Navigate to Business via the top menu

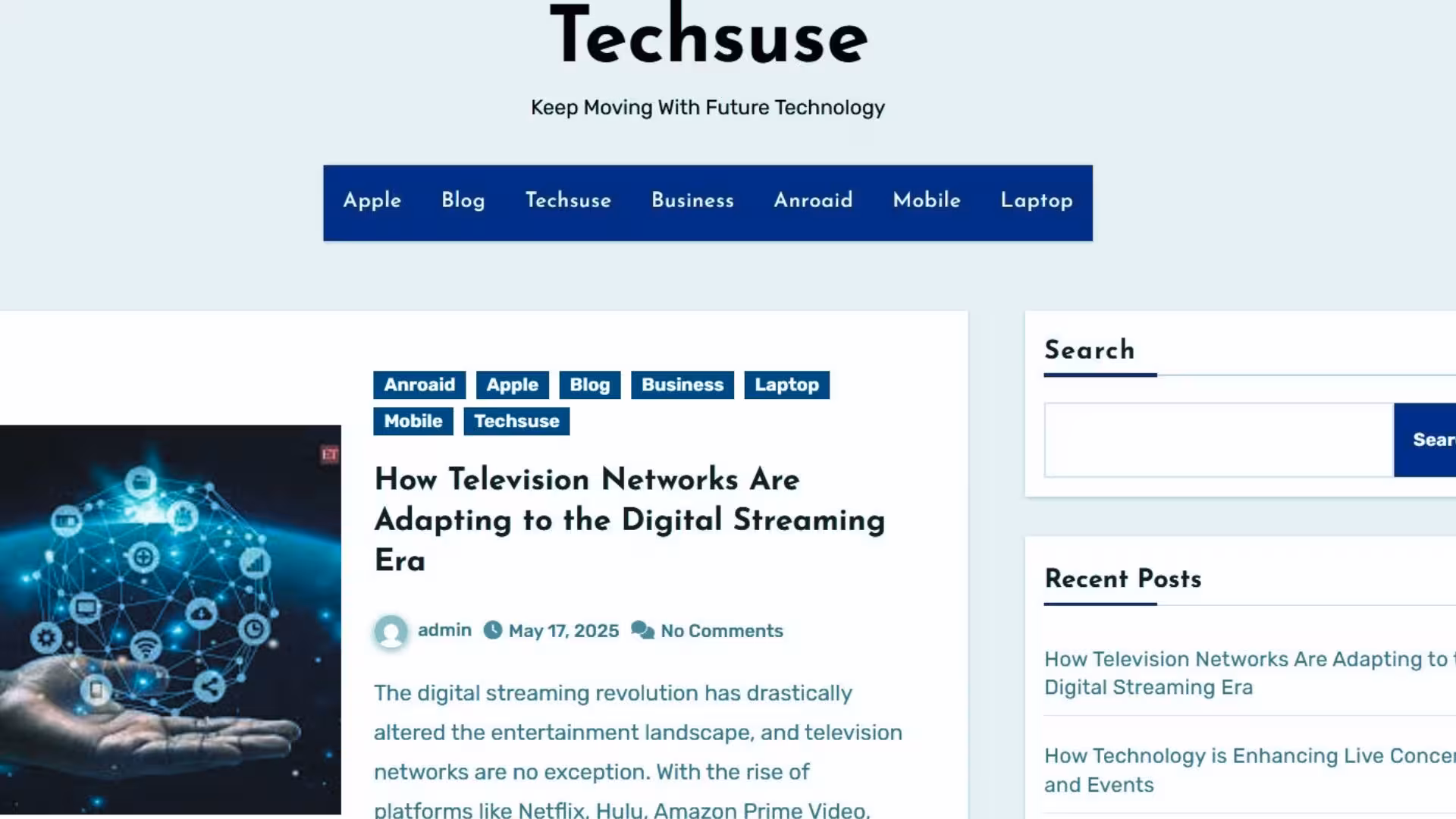tap(692, 202)
